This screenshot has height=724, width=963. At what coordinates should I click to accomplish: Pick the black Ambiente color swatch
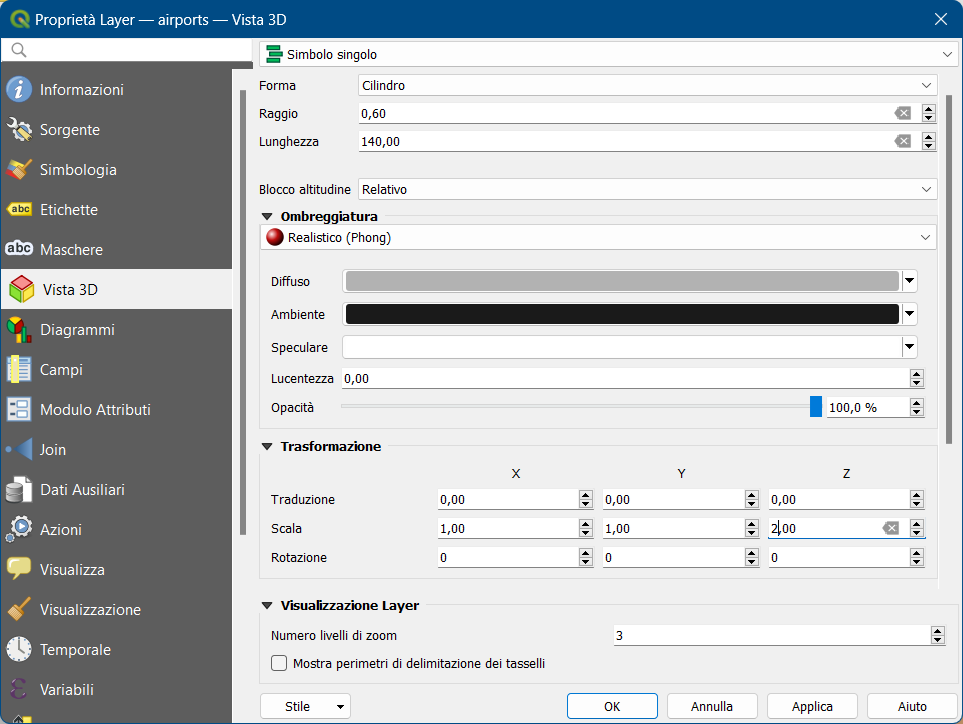coord(622,314)
